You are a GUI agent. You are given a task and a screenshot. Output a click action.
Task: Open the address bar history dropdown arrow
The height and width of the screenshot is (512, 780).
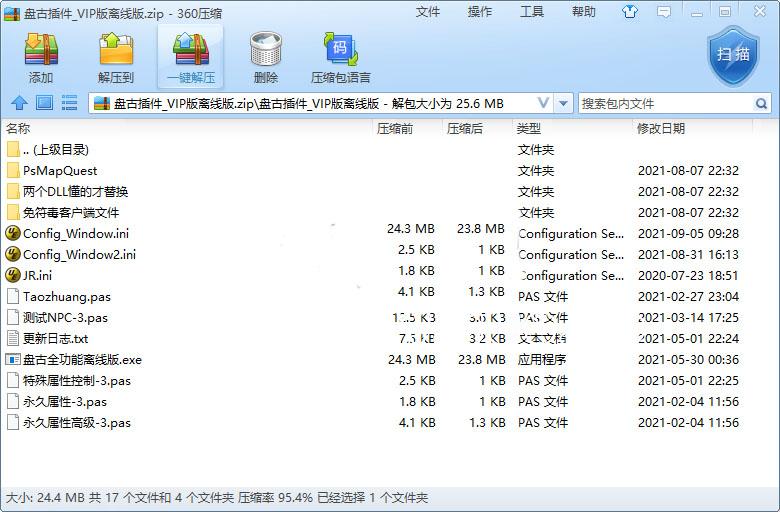coord(563,103)
